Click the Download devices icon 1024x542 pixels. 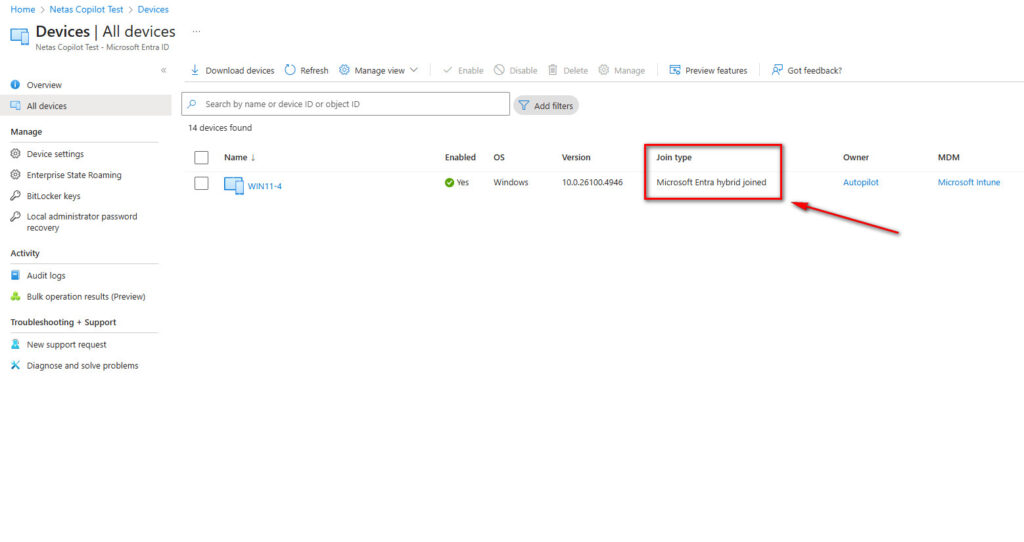(x=195, y=71)
